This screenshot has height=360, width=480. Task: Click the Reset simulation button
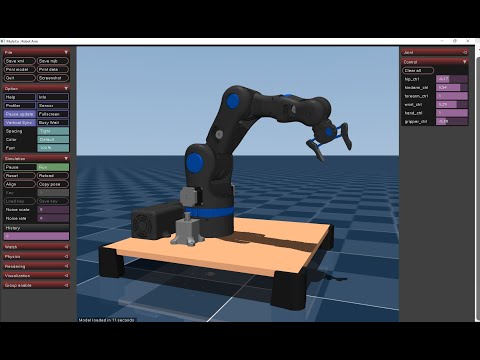19,176
